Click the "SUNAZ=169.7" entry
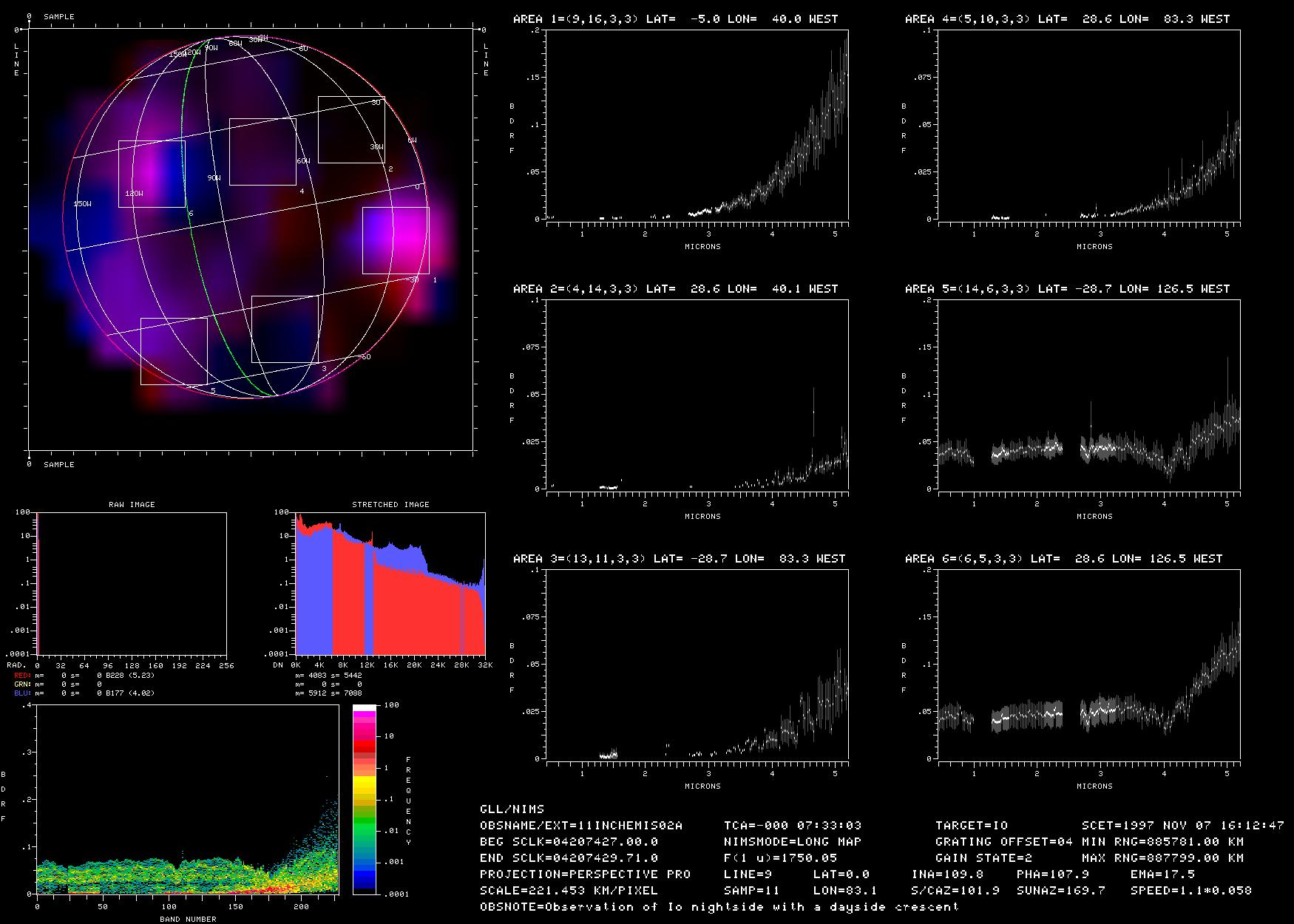1294x924 pixels. [1061, 891]
